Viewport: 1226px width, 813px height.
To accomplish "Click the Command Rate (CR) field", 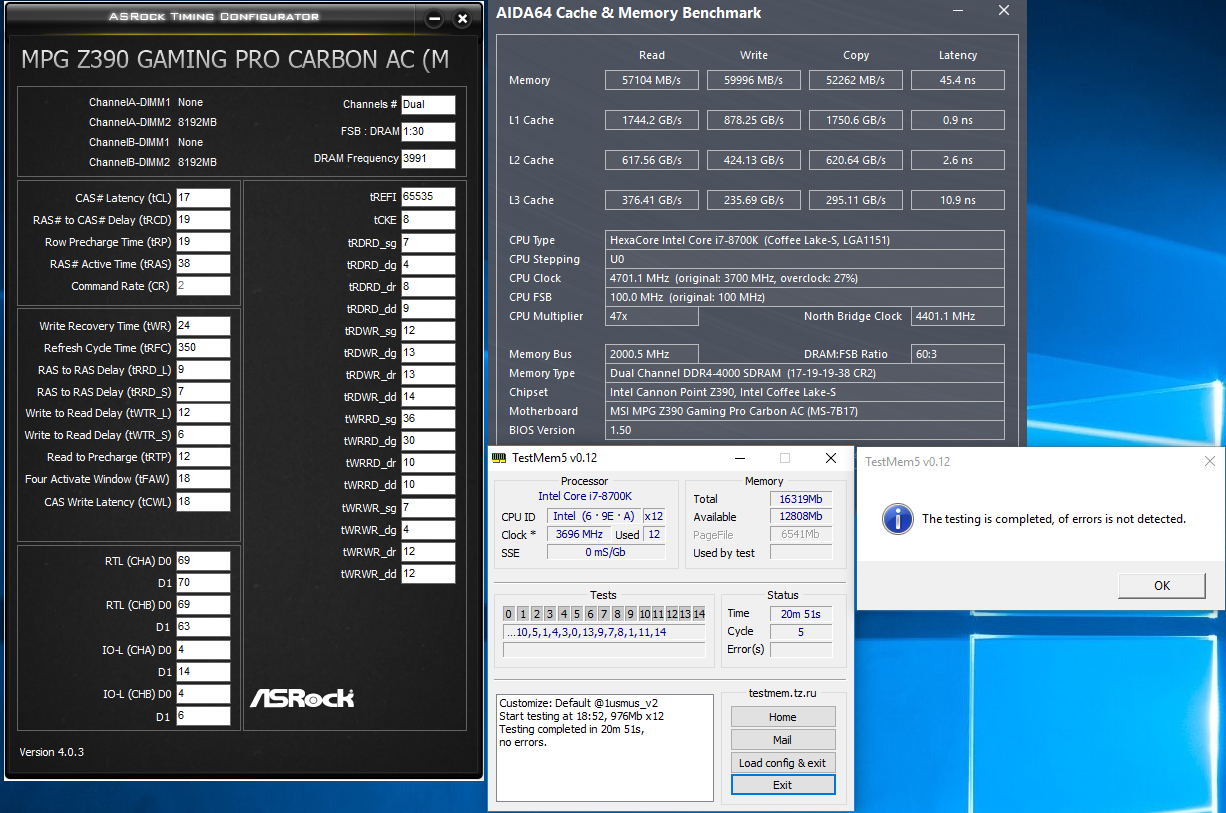I will (x=203, y=286).
